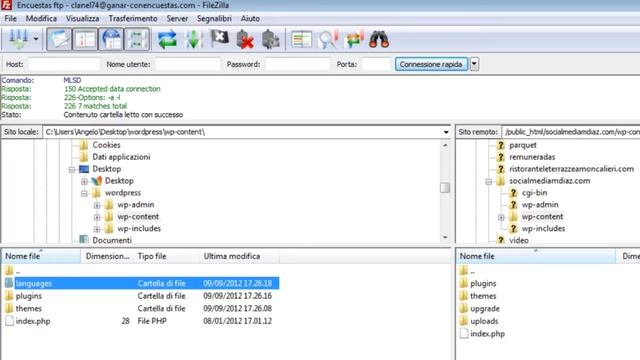This screenshot has width=640, height=360.
Task: Select local plugins folder row
Action: [141, 296]
